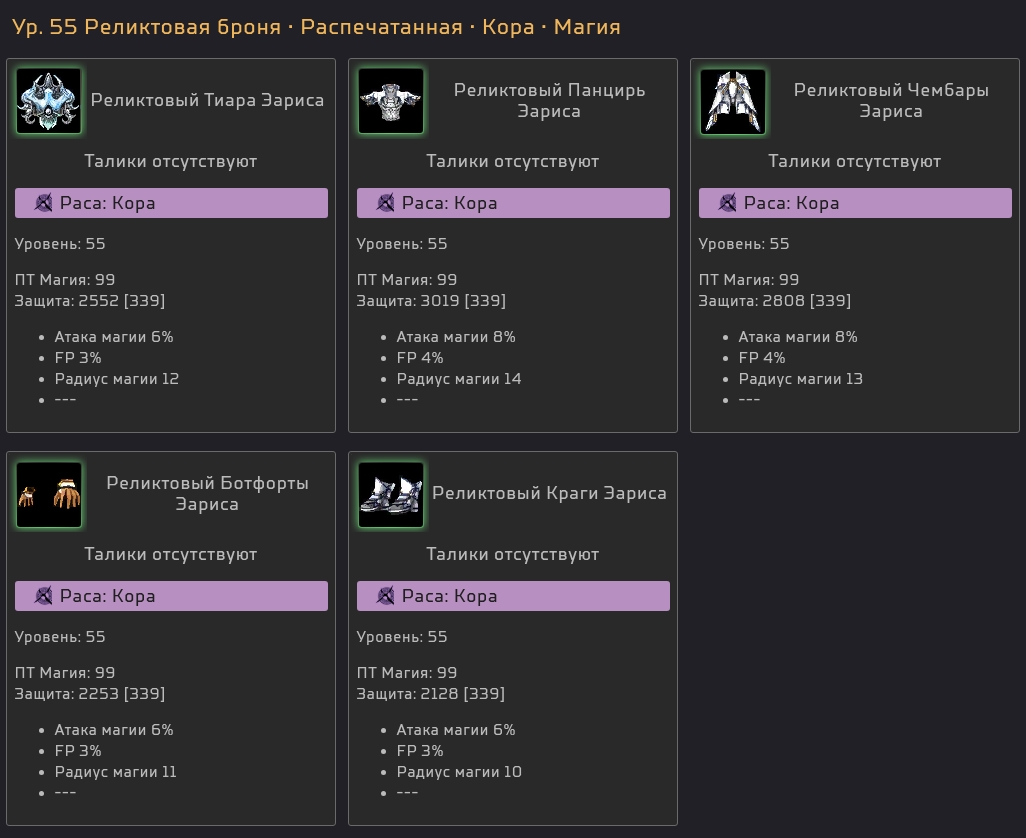This screenshot has width=1026, height=838.
Task: Click the 'Радиус магии 10' stat line
Action: 459,772
